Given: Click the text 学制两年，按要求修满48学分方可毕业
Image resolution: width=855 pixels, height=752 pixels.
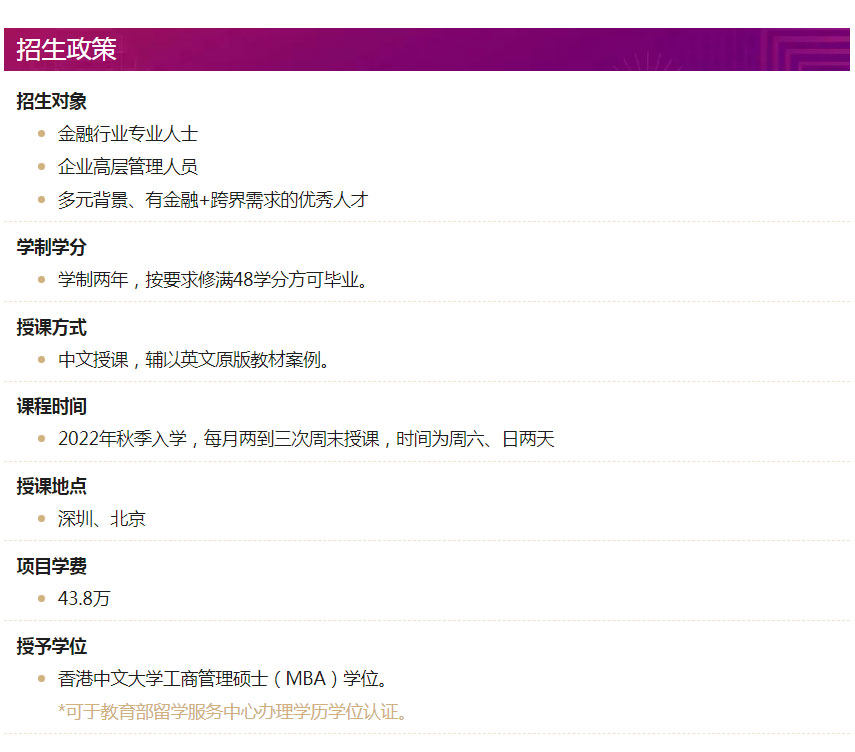Looking at the screenshot, I should pos(213,280).
